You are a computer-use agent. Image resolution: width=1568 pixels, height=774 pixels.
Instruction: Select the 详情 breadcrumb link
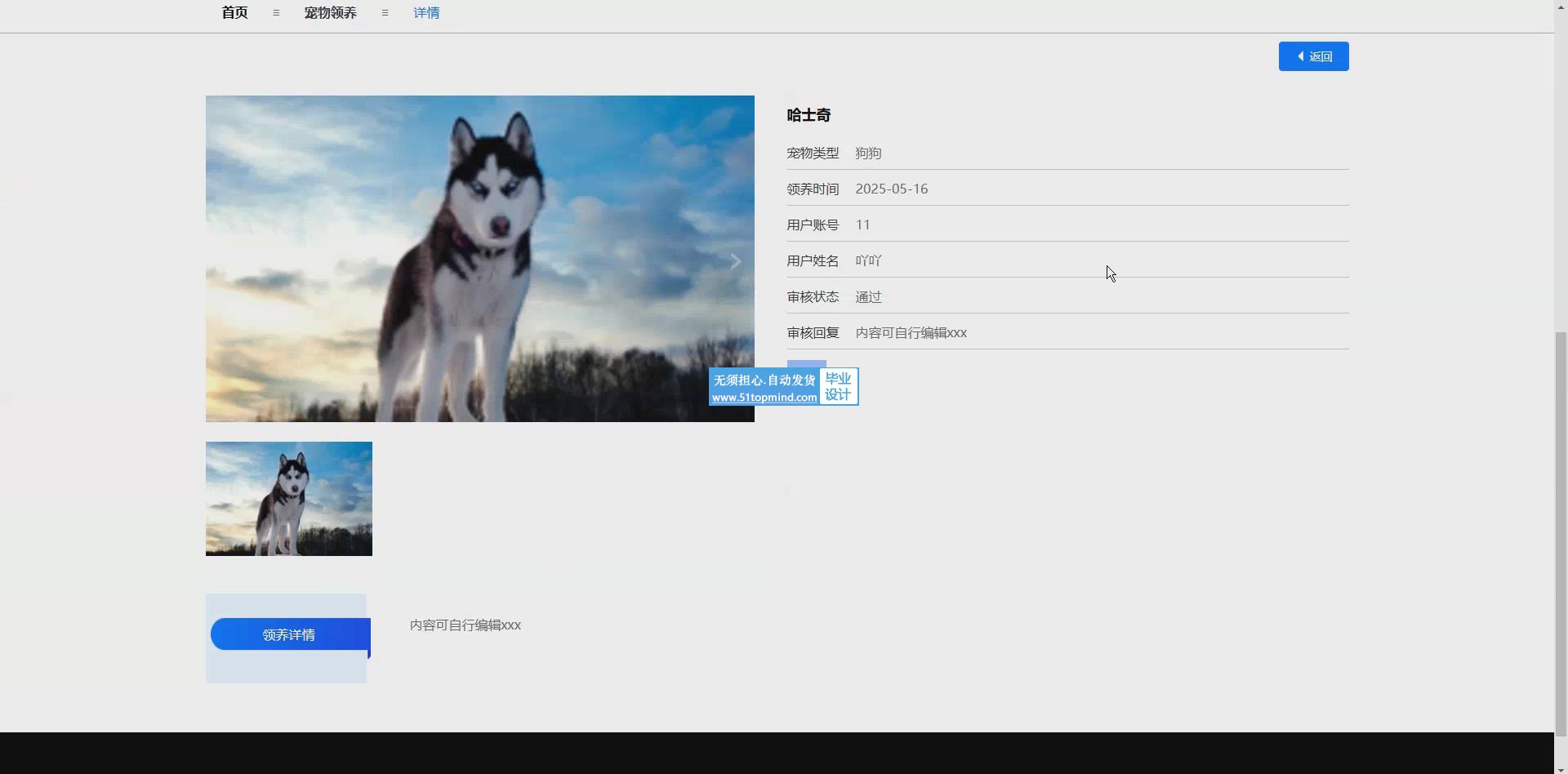point(426,13)
